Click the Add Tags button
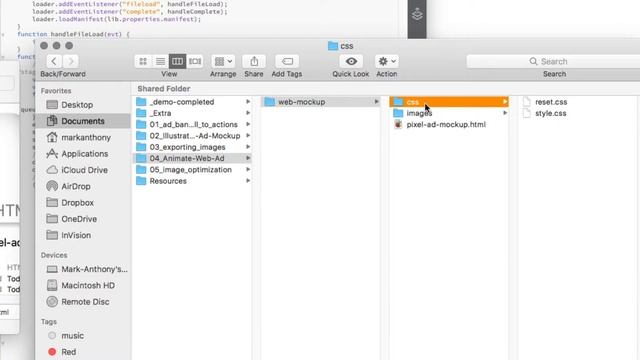The height and width of the screenshot is (360, 640). (287, 61)
